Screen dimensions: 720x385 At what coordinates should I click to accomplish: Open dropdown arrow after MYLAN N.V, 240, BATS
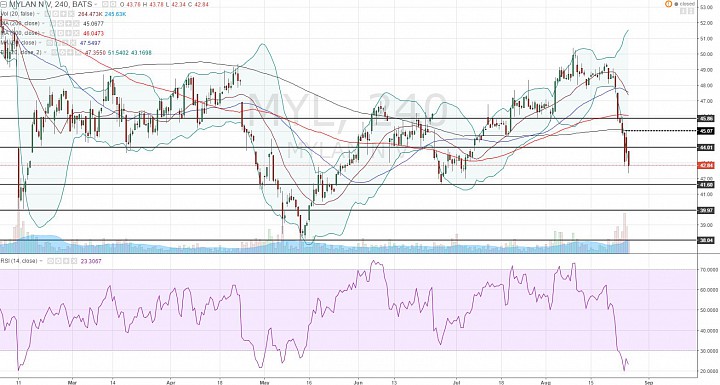96,4
